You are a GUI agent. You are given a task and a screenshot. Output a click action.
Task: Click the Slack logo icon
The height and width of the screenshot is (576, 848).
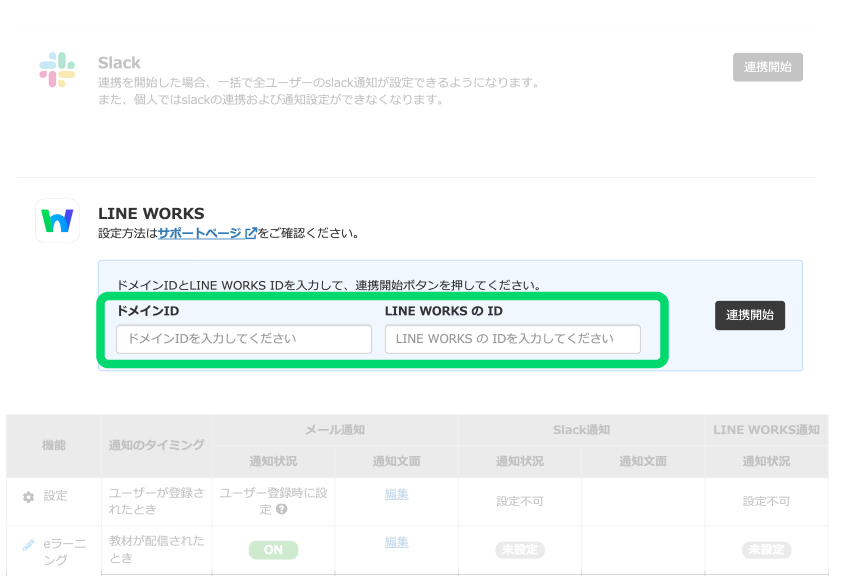57,68
